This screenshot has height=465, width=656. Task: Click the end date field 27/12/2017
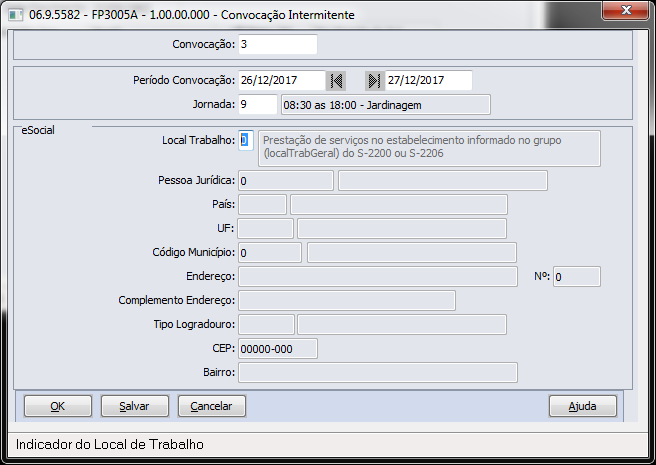(x=428, y=80)
